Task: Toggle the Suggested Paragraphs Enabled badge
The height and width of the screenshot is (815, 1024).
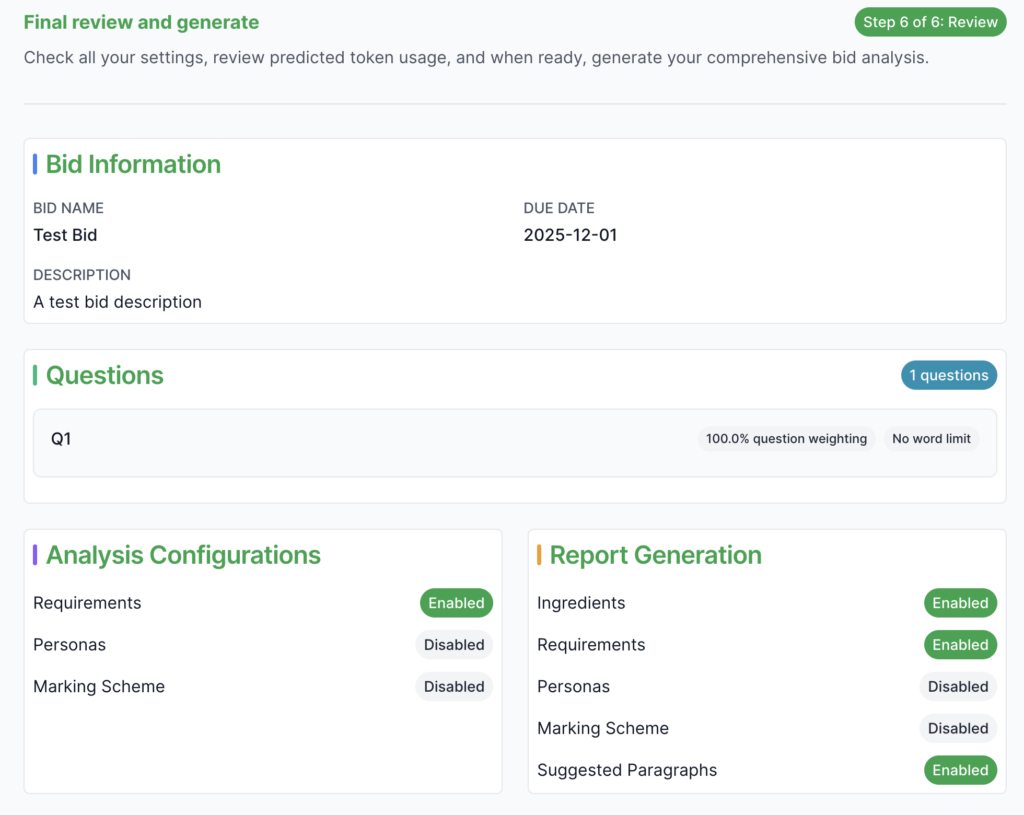Action: [x=960, y=770]
